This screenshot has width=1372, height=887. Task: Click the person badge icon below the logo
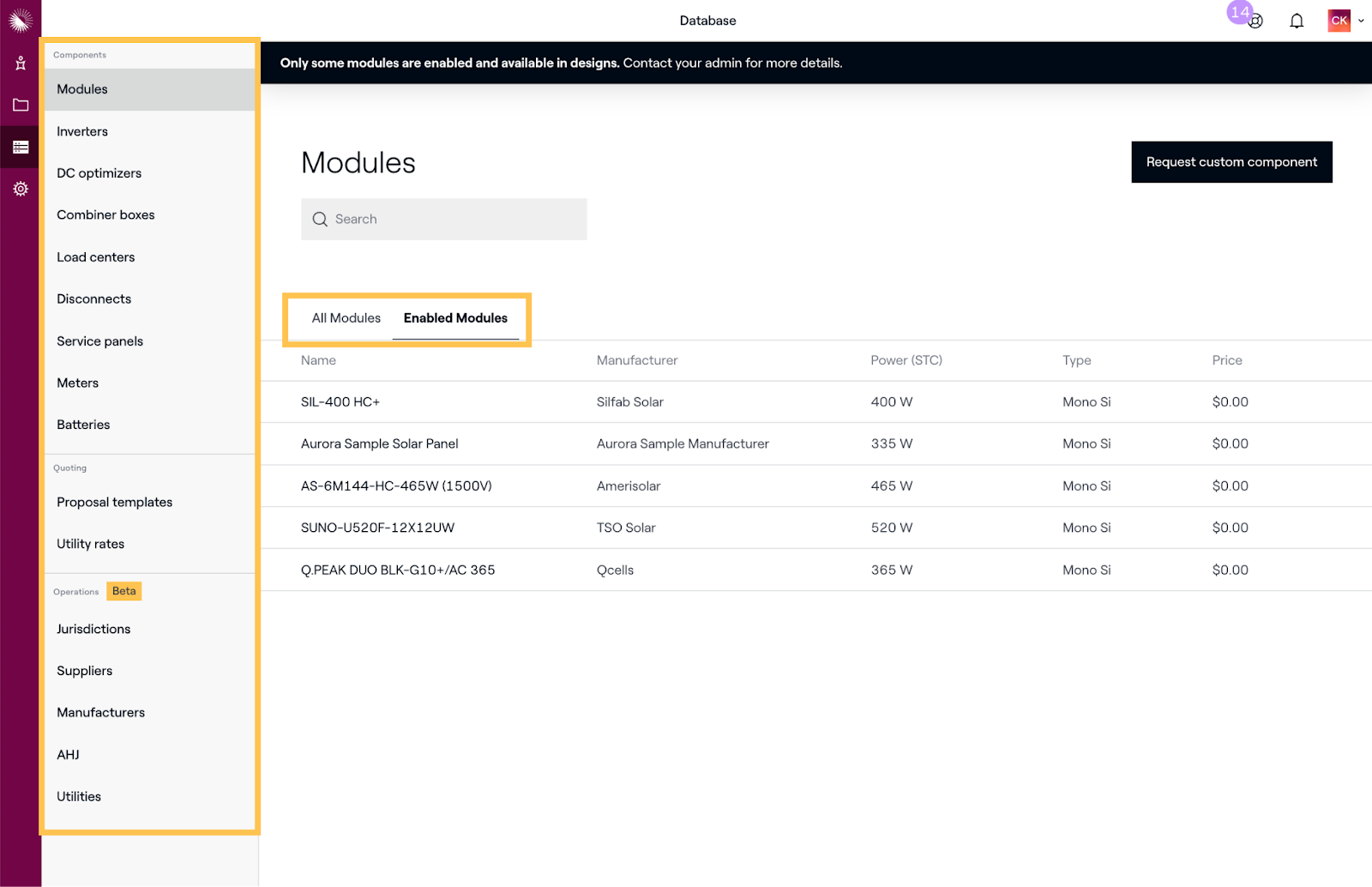click(20, 62)
